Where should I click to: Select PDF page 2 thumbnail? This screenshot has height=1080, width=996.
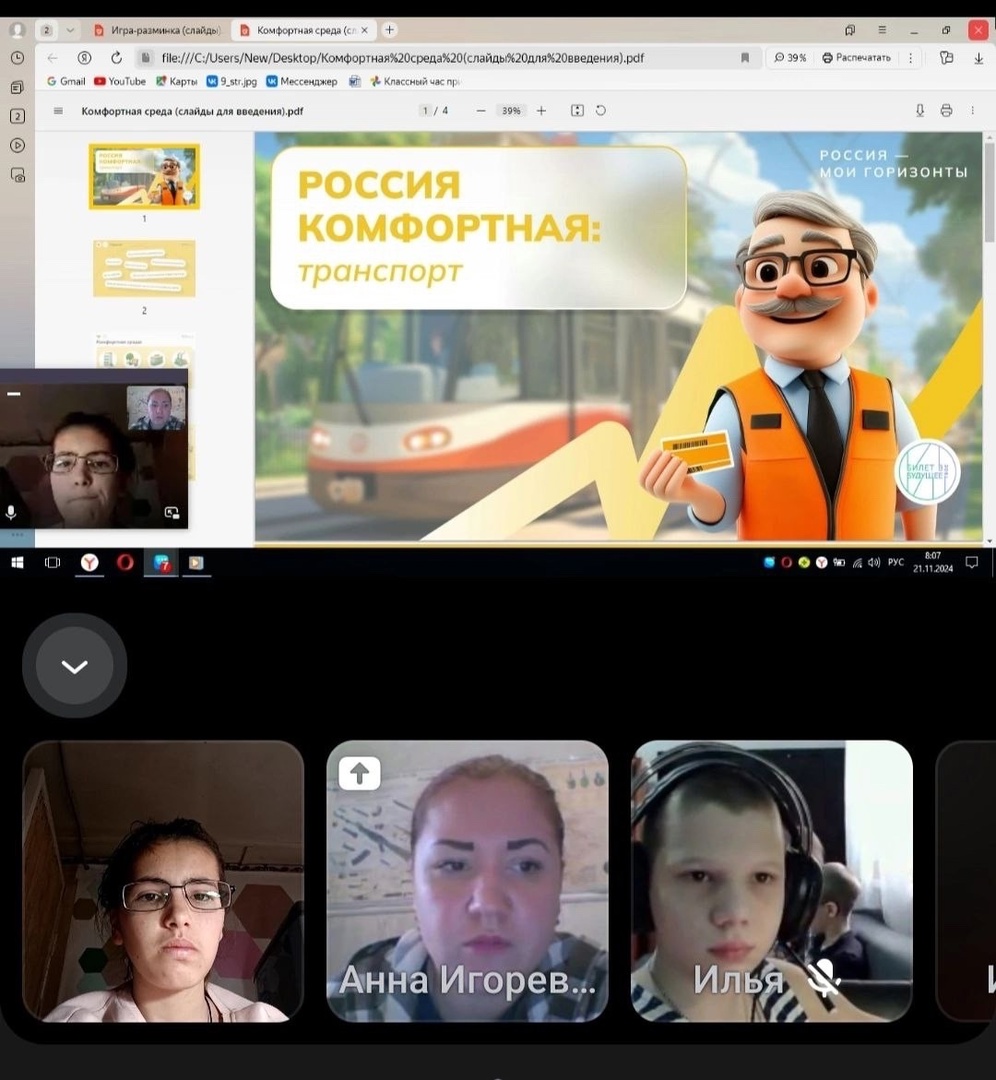coord(144,269)
